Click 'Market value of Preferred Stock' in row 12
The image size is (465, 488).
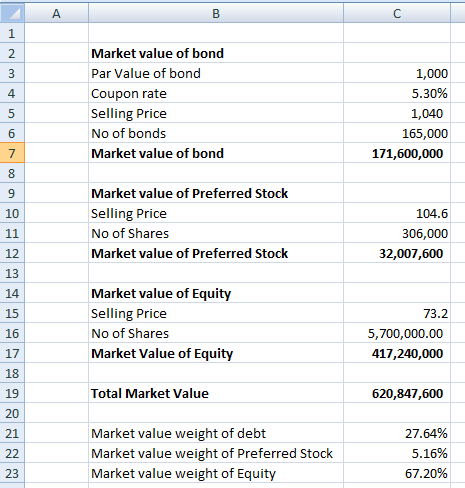tap(216, 253)
